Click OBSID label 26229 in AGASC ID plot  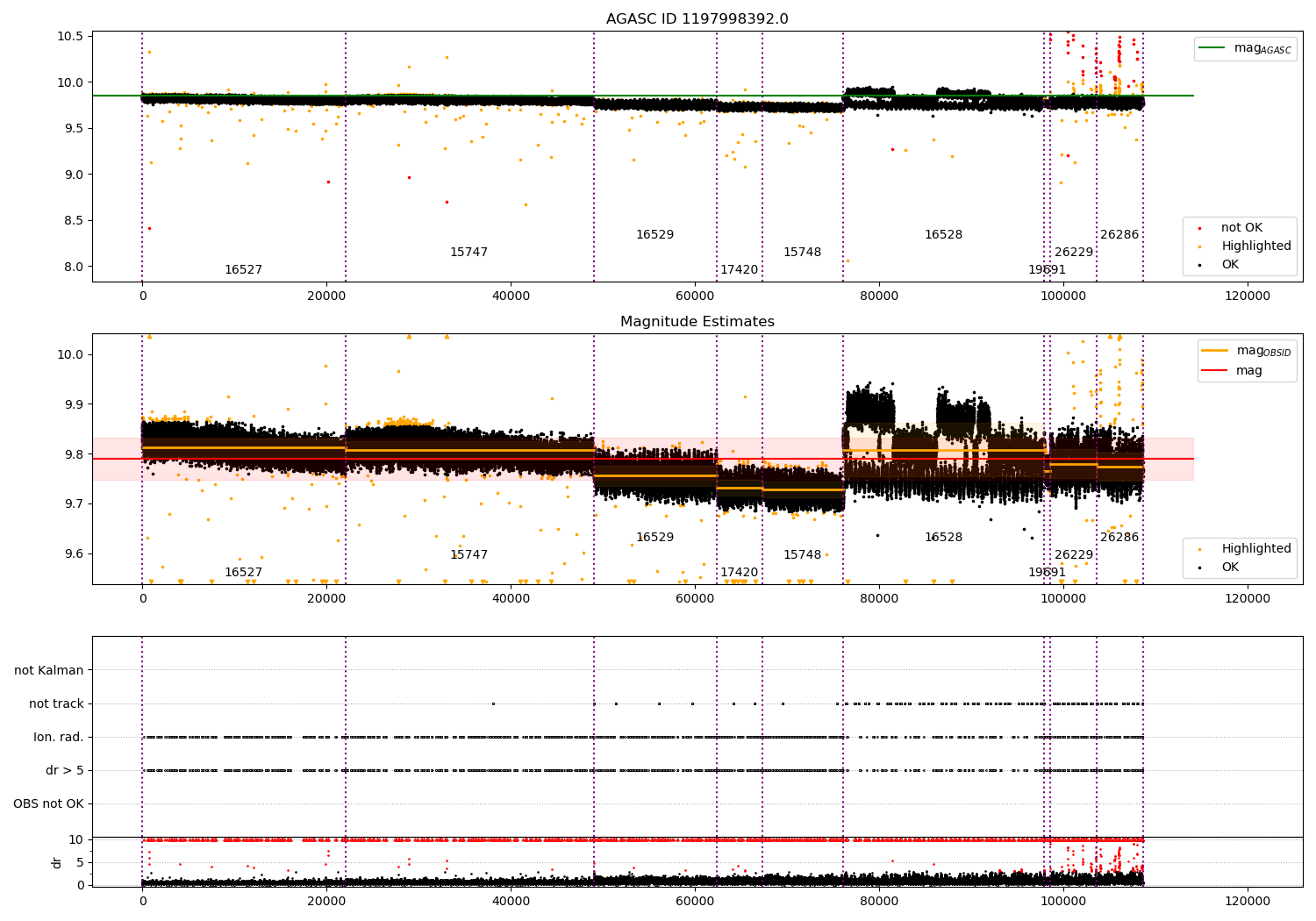click(x=1074, y=253)
